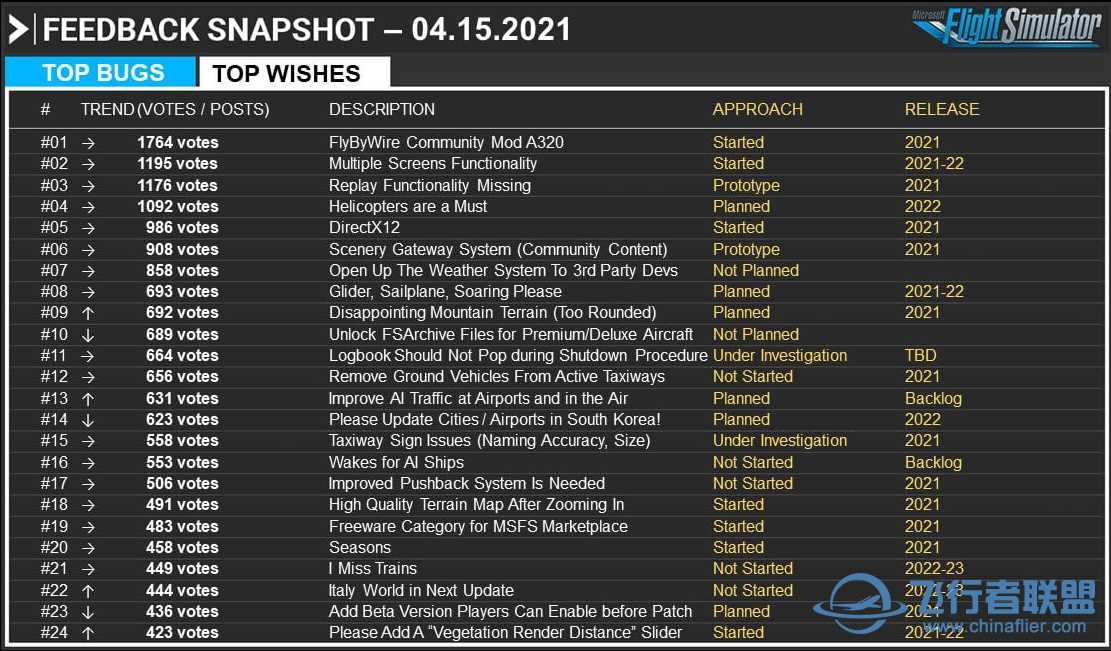The image size is (1111, 651).
Task: Click the RELEASE column header
Action: [x=942, y=109]
